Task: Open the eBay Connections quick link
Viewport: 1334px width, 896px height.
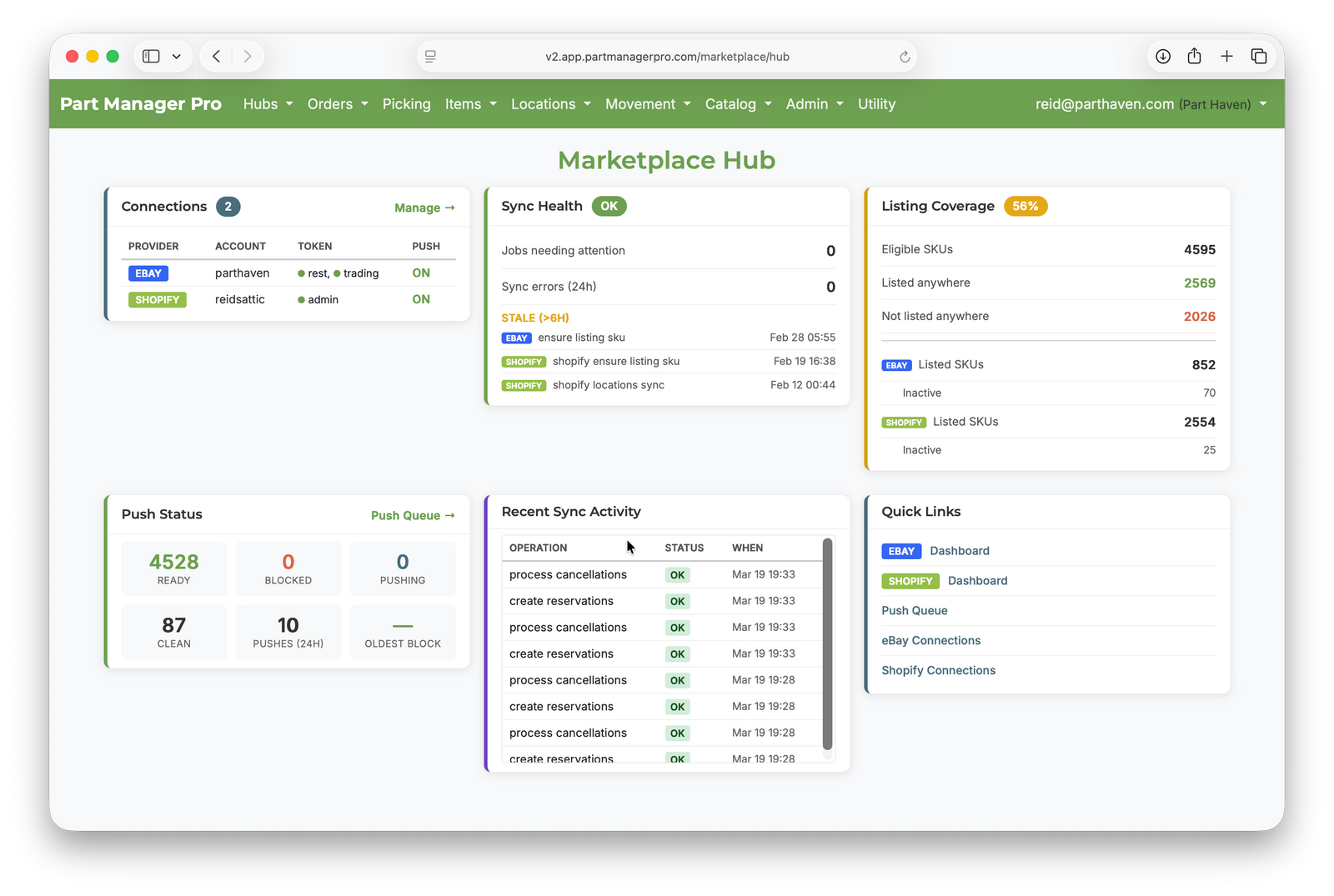Action: pos(930,641)
